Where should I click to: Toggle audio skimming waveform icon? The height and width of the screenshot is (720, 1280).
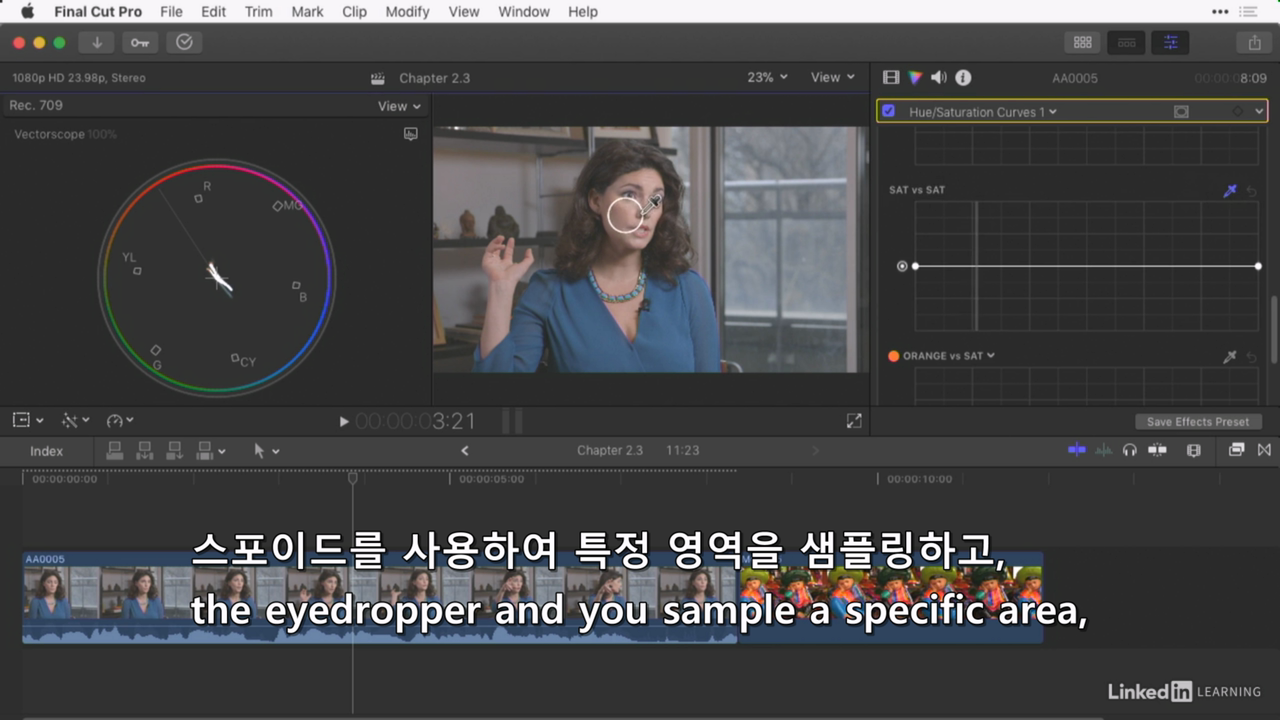pos(1104,450)
